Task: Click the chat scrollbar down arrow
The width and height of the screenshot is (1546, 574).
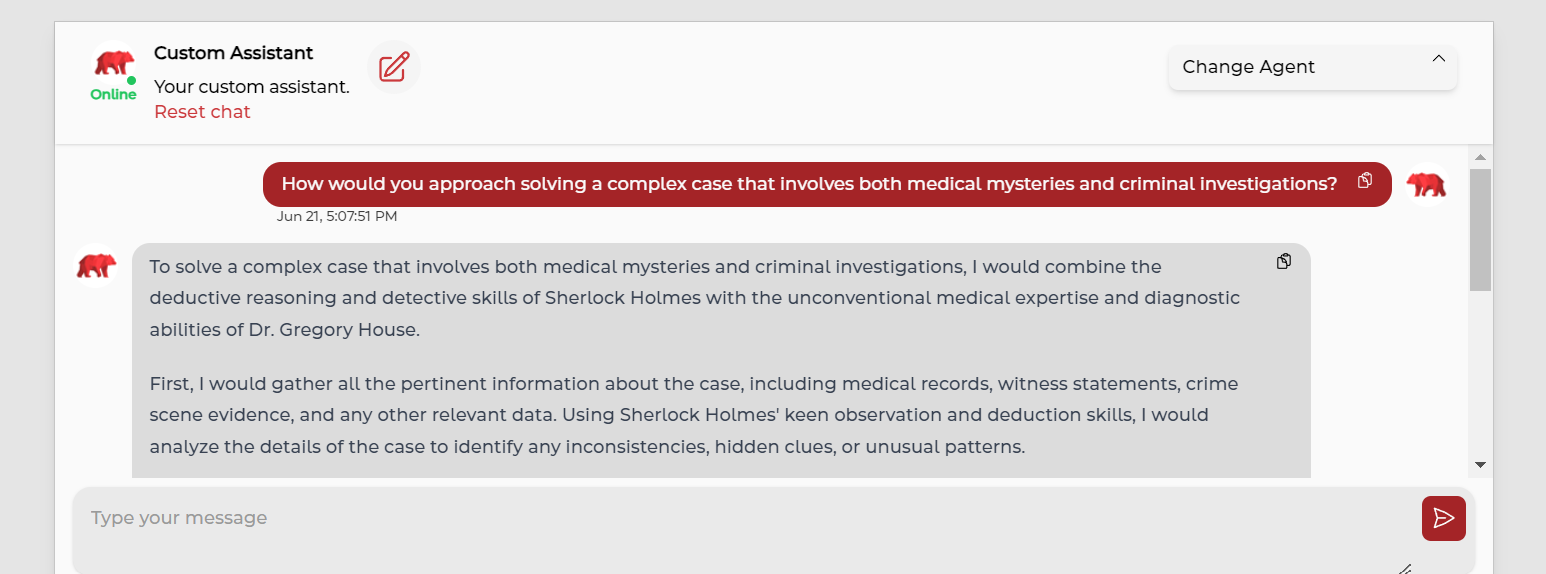Action: point(1480,465)
